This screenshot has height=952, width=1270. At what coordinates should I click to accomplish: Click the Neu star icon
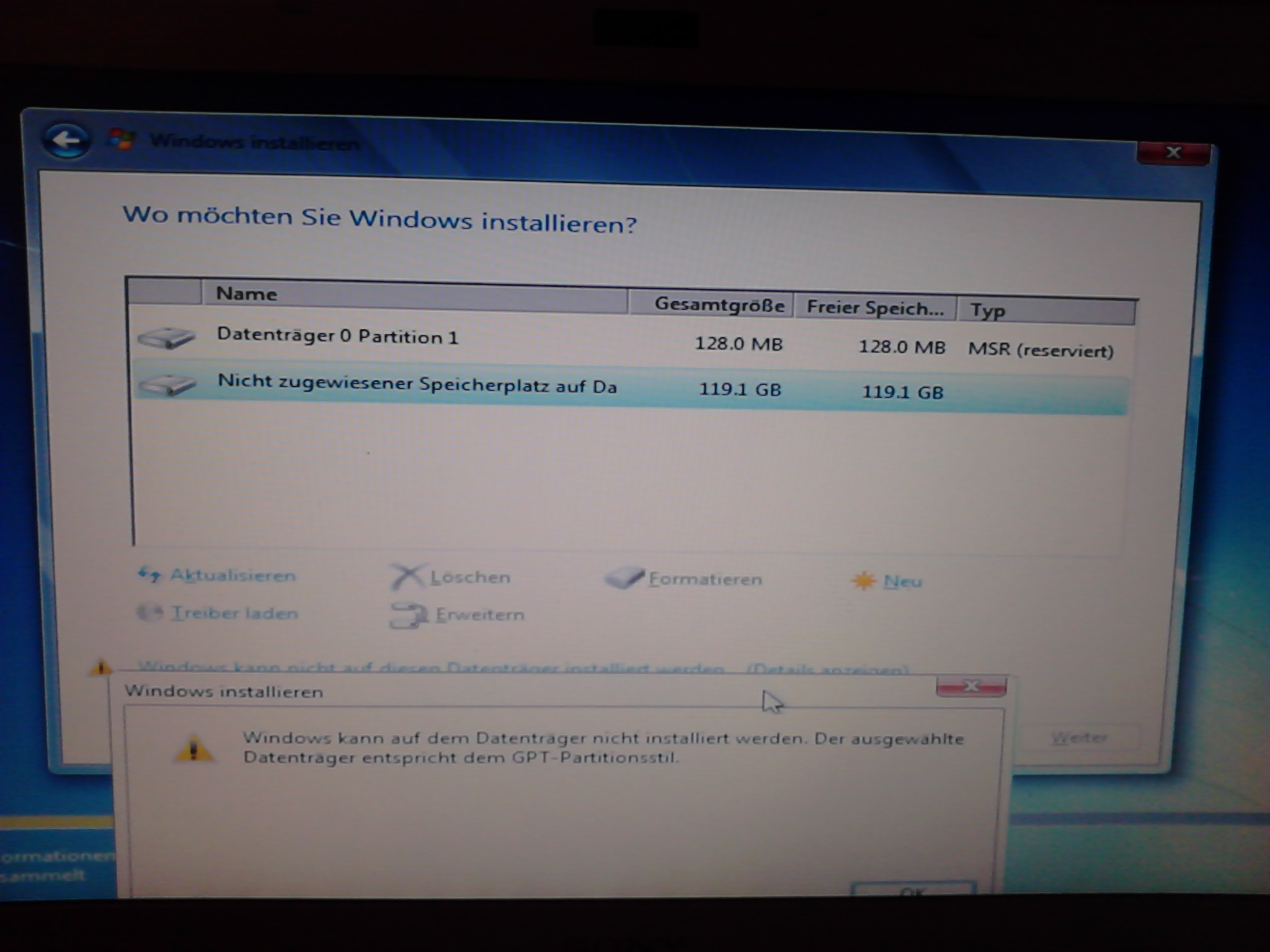coord(863,581)
